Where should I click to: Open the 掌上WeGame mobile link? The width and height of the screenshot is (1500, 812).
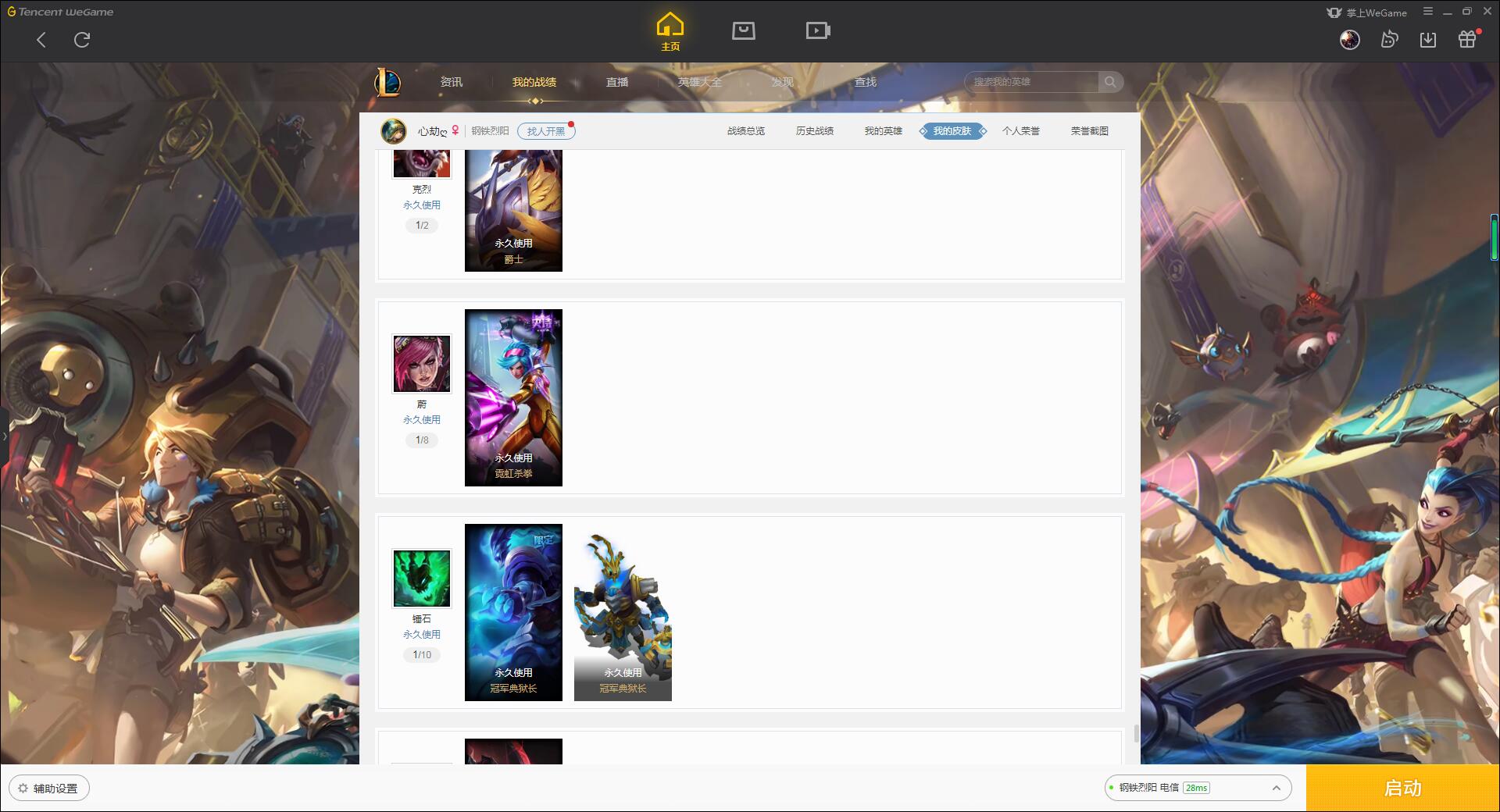1367,12
